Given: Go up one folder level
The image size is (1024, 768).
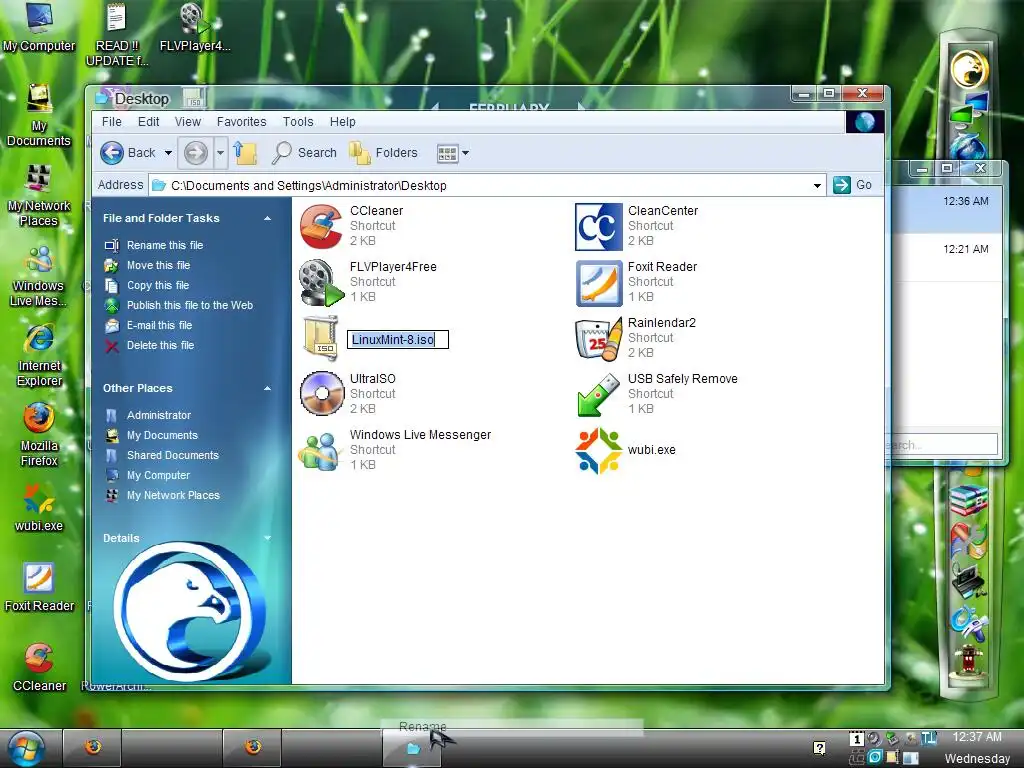Looking at the screenshot, I should pos(246,153).
